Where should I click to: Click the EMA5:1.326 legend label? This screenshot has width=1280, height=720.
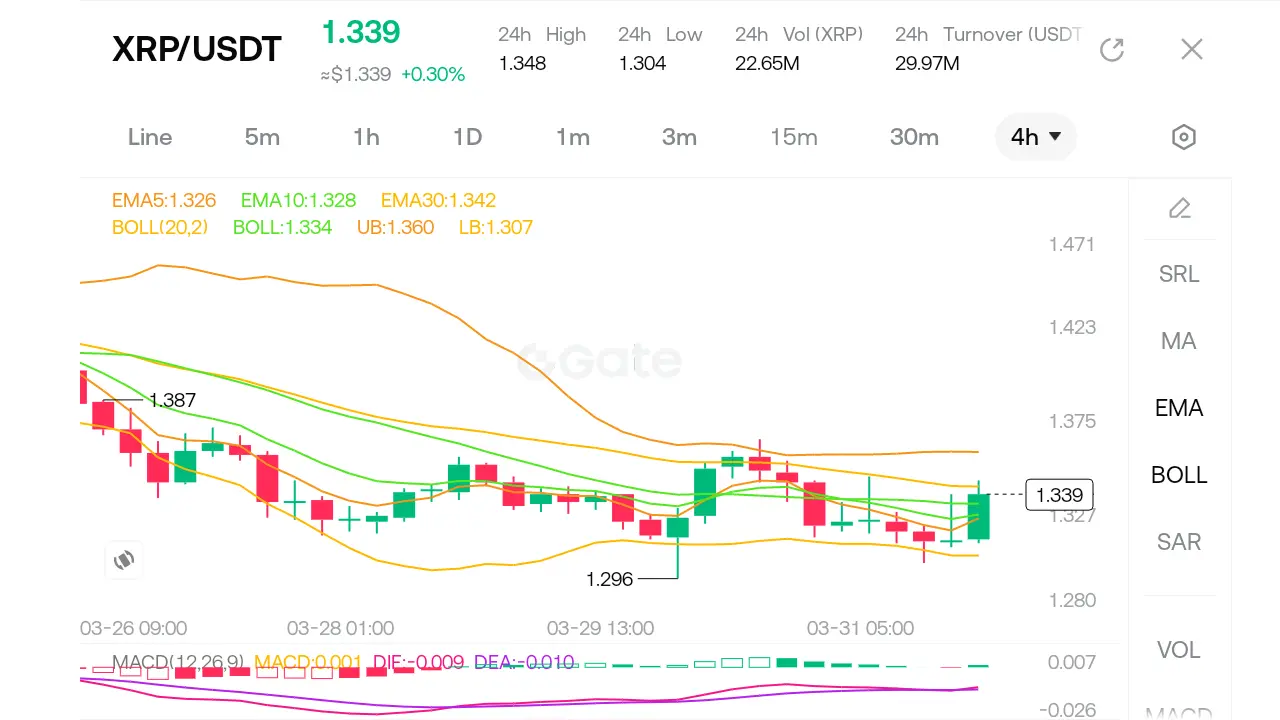[164, 200]
